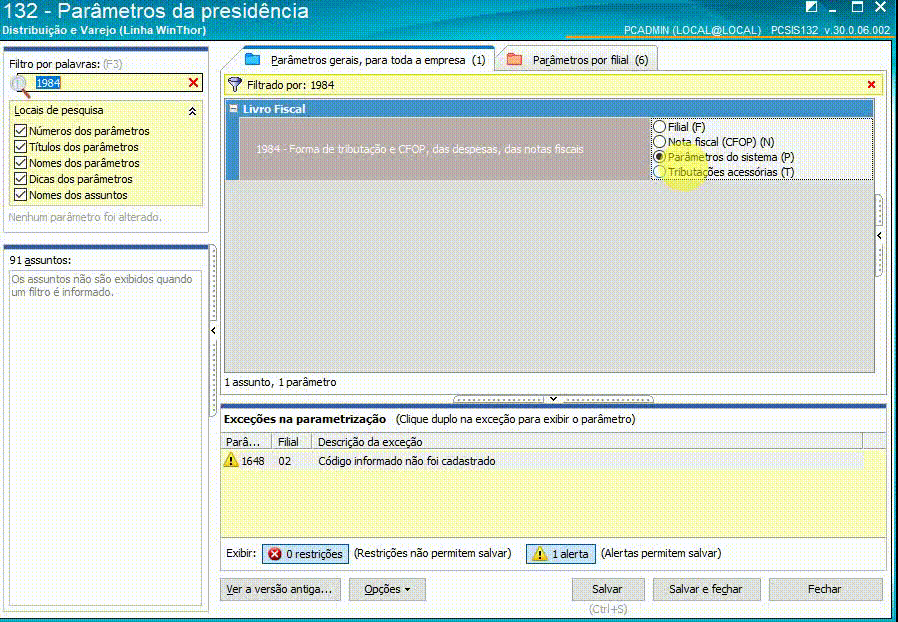Viewport: 898px width, 622px height.
Task: Click the '02' filial cell in exceptions
Action: click(285, 461)
